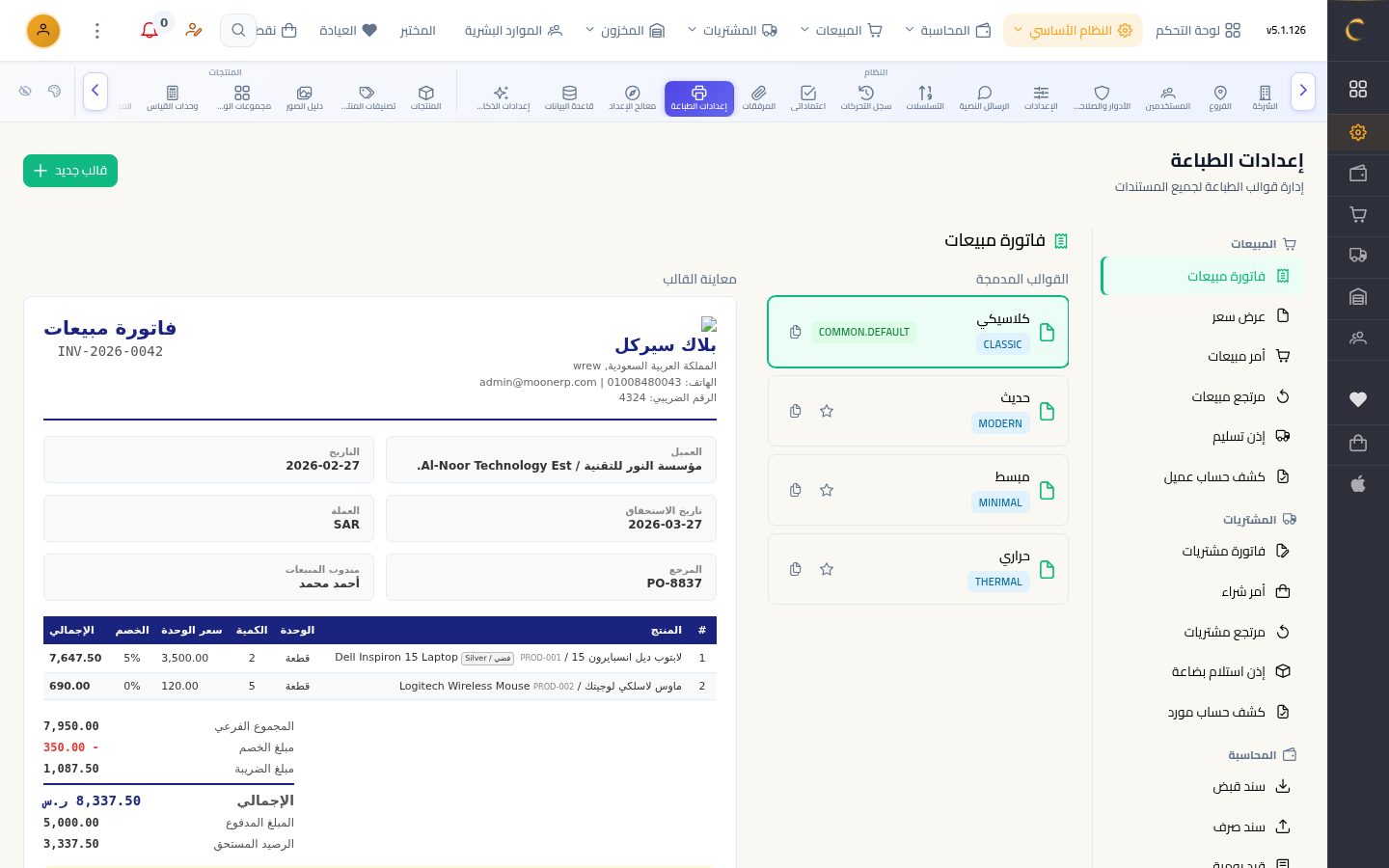Open the Core System (النظام الأساسي) dropdown
Image resolution: width=1389 pixels, height=868 pixels.
click(1073, 31)
